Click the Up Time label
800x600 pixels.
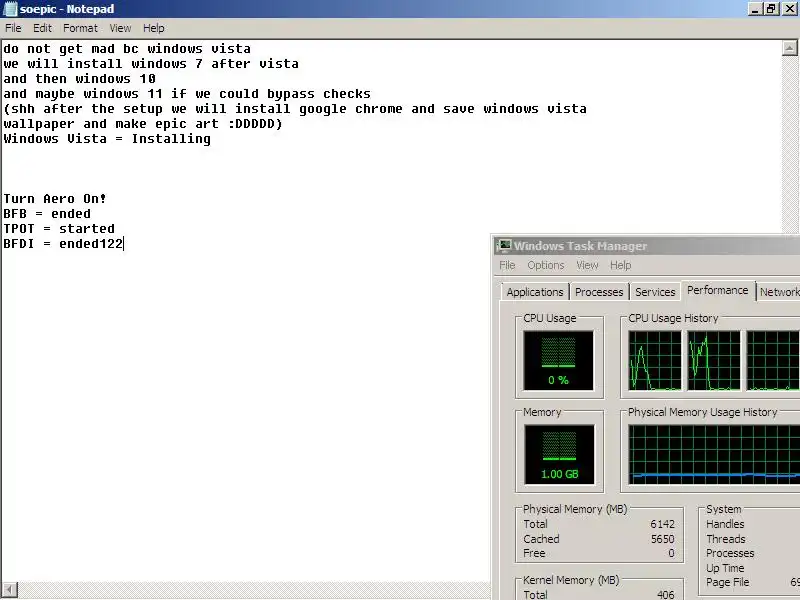[725, 568]
